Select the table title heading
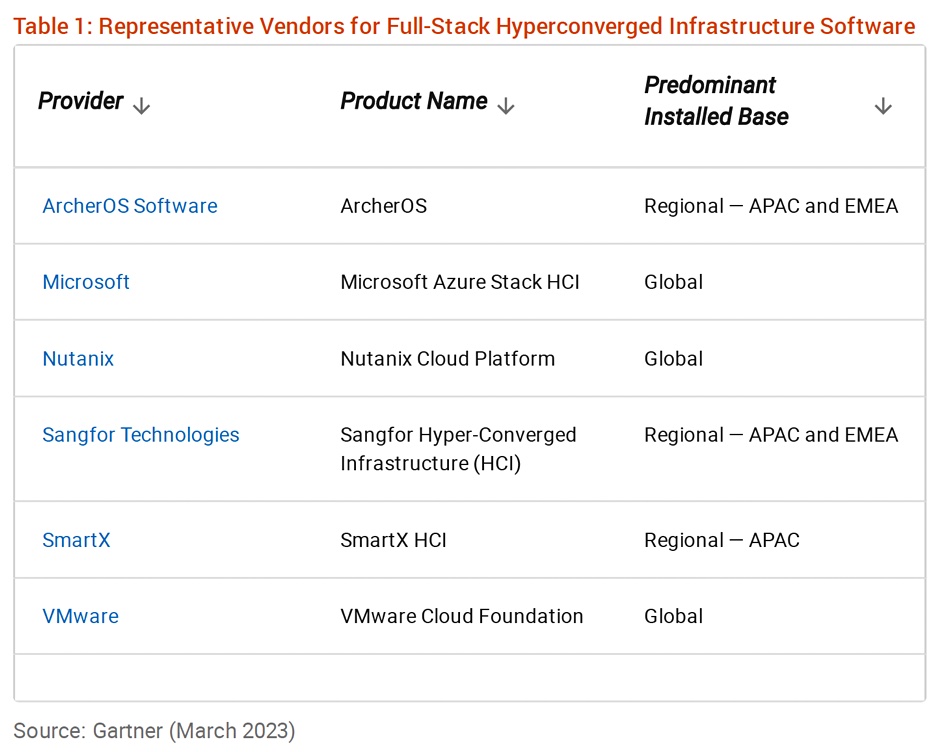Image resolution: width=950 pixels, height=752 pixels. (x=464, y=26)
